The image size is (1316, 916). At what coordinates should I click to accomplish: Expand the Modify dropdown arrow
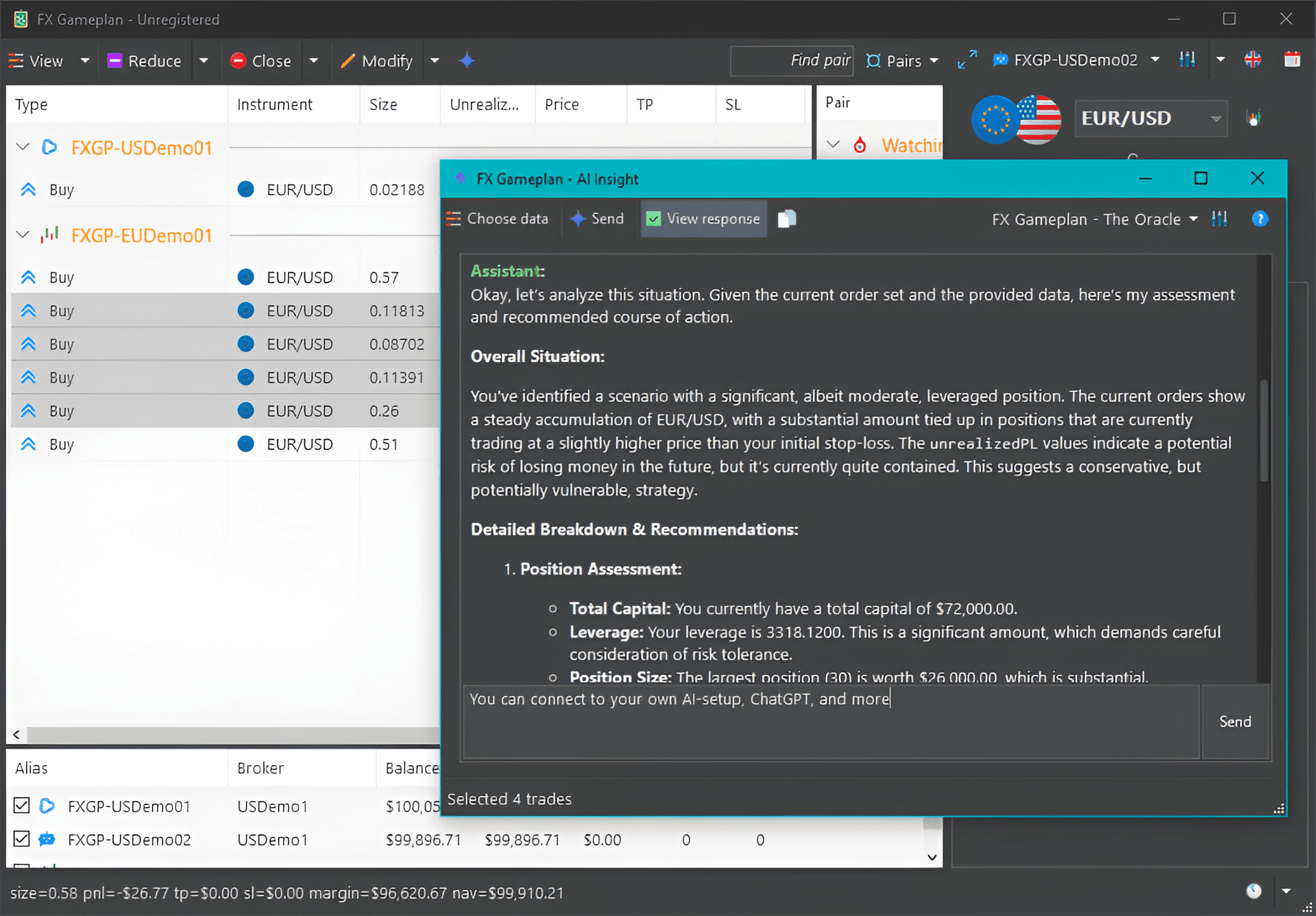tap(435, 61)
